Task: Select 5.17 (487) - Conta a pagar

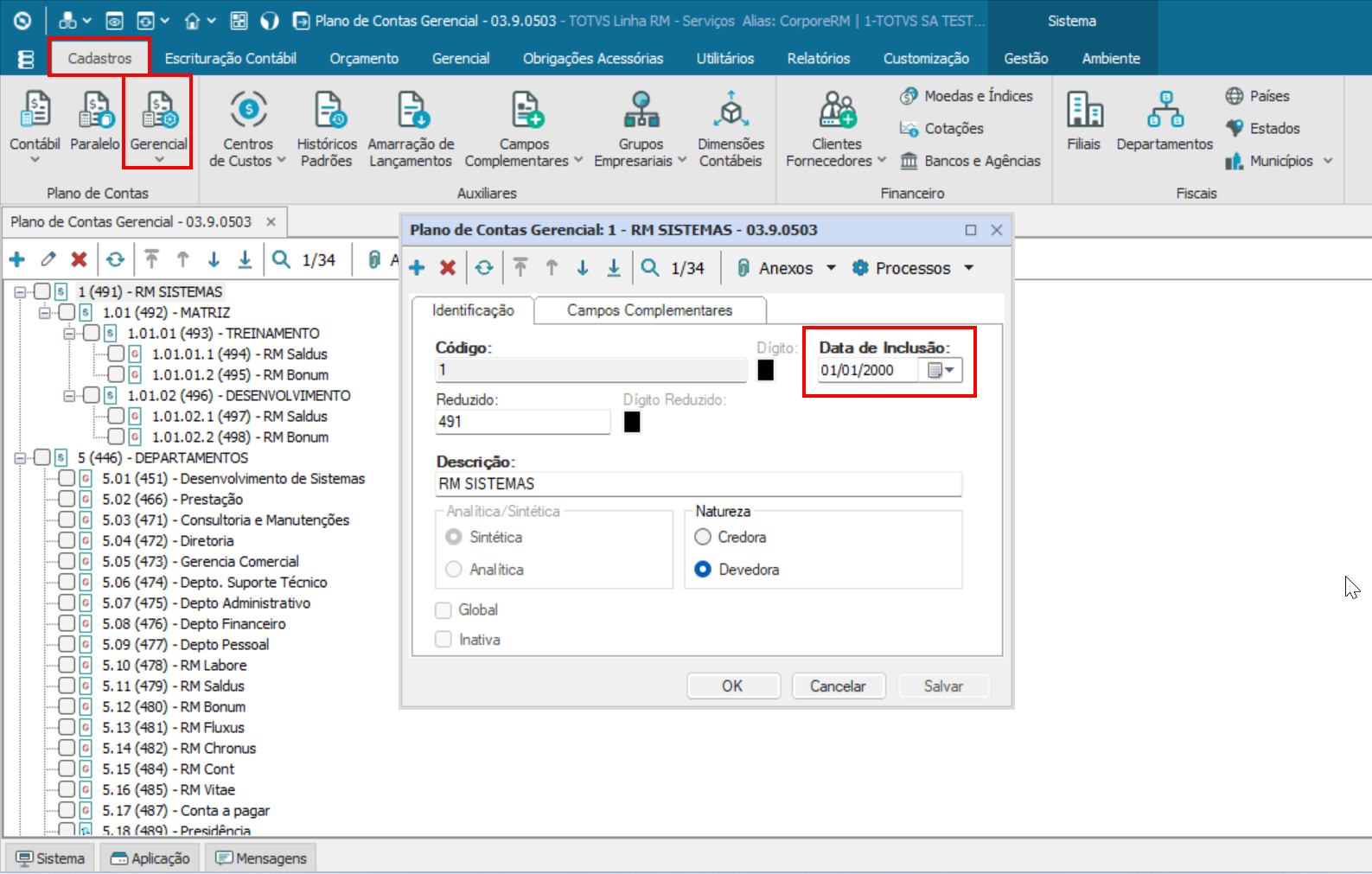Action: 186,810
